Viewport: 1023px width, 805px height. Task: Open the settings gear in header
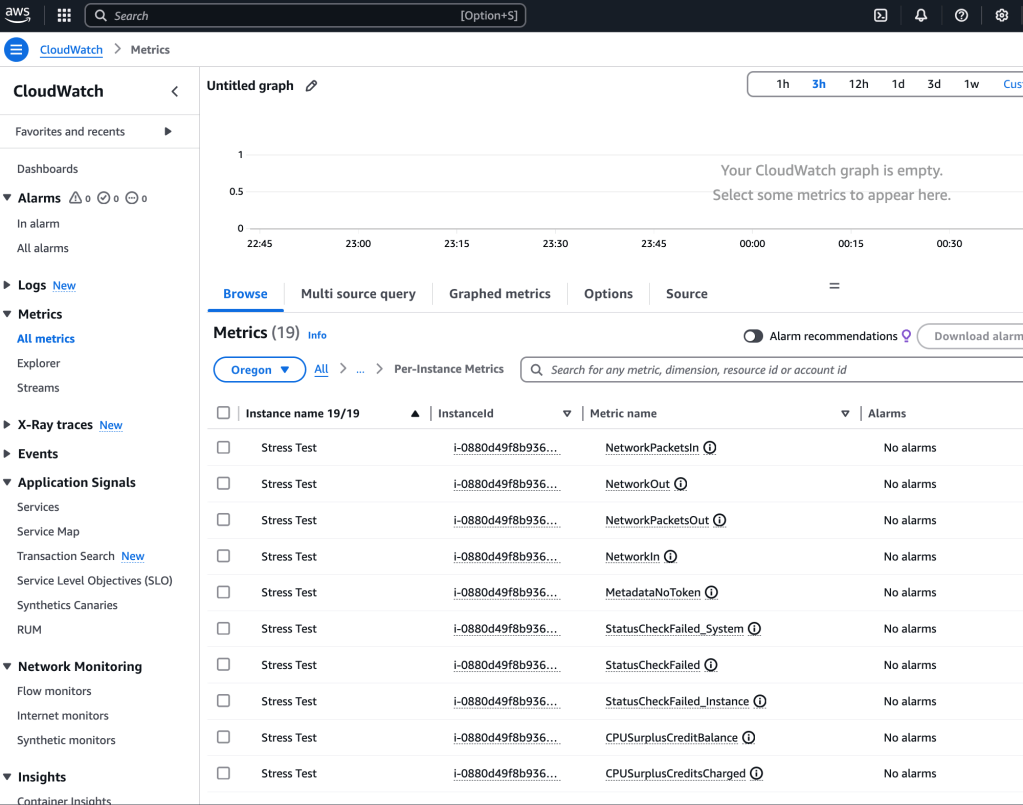[x=1001, y=15]
